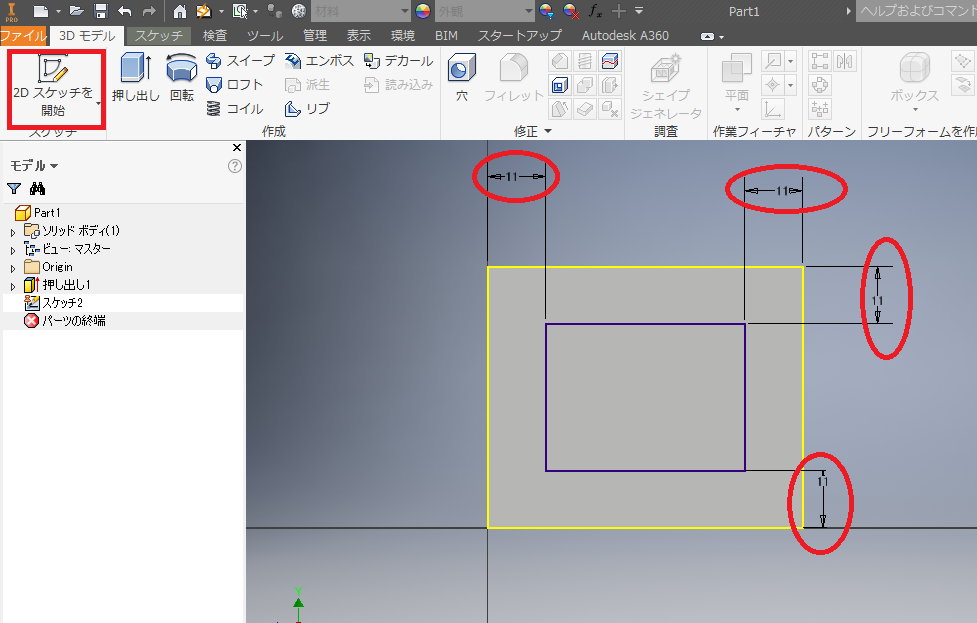
Task: Switch to the Autodesk A360 tab
Action: tap(625, 36)
